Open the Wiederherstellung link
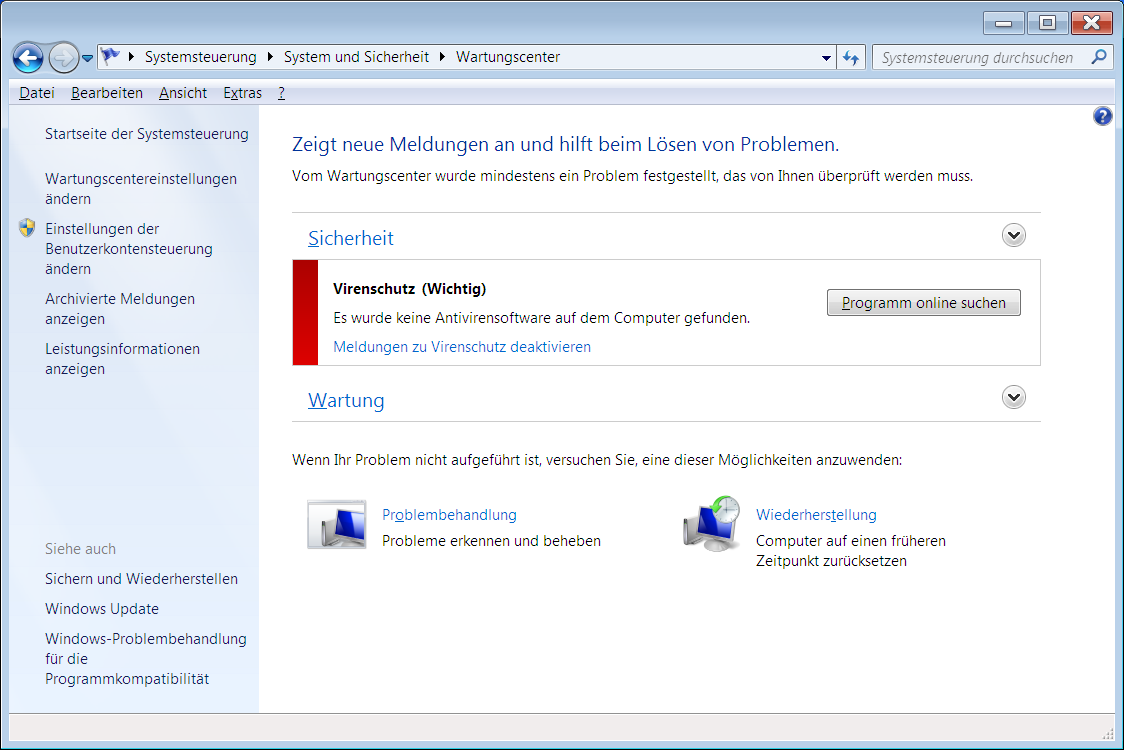This screenshot has height=750, width=1124. (816, 515)
